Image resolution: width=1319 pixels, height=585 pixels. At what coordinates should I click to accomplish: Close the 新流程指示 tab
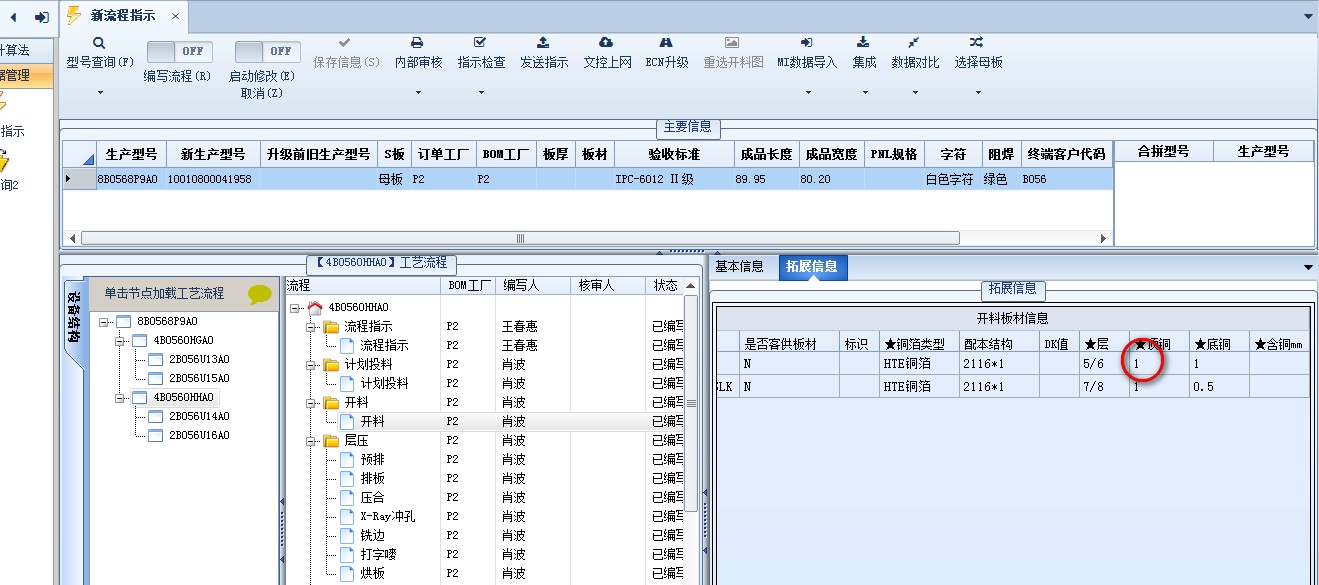[174, 17]
